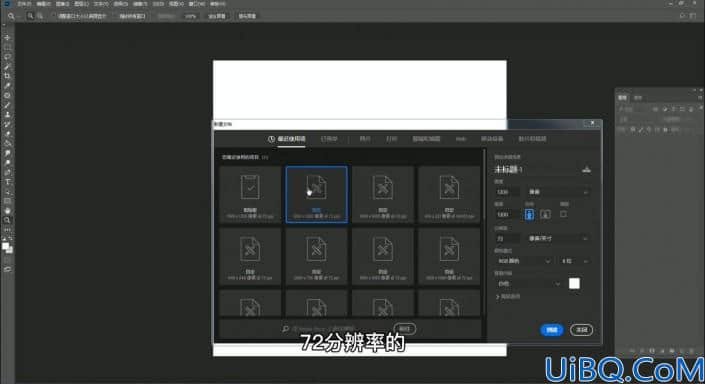Switch to the Mobile tab

(x=492, y=139)
